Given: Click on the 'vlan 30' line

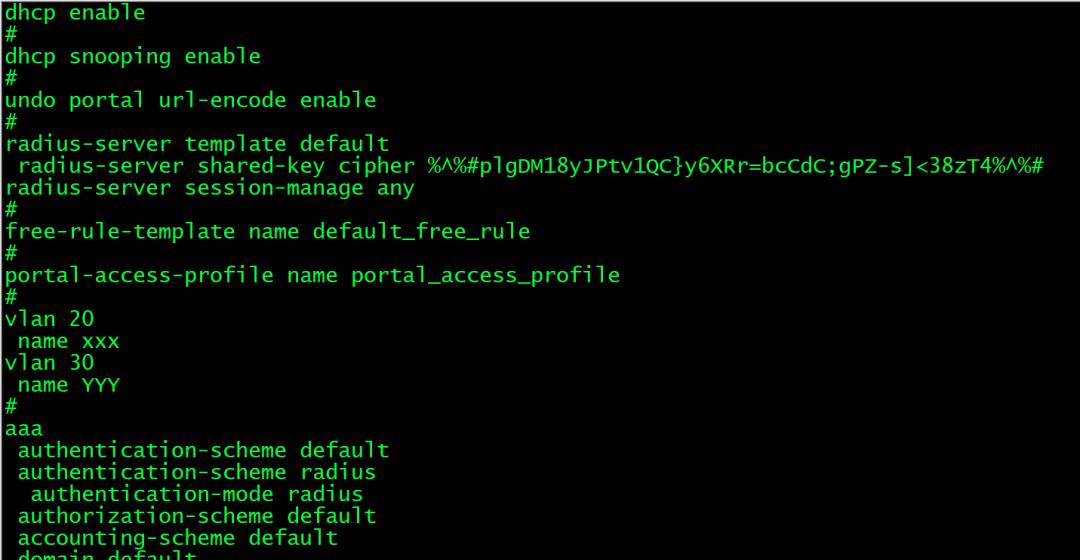Looking at the screenshot, I should coord(50,363).
